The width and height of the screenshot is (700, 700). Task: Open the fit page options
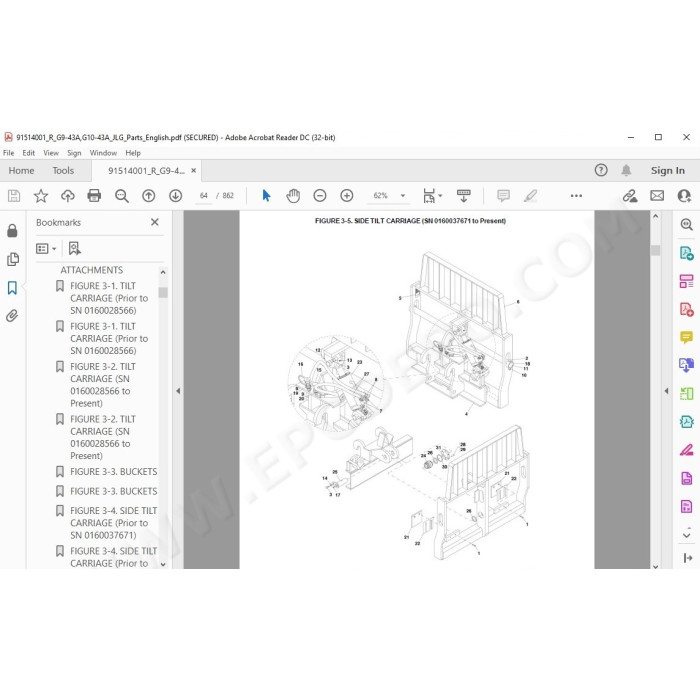coord(432,196)
